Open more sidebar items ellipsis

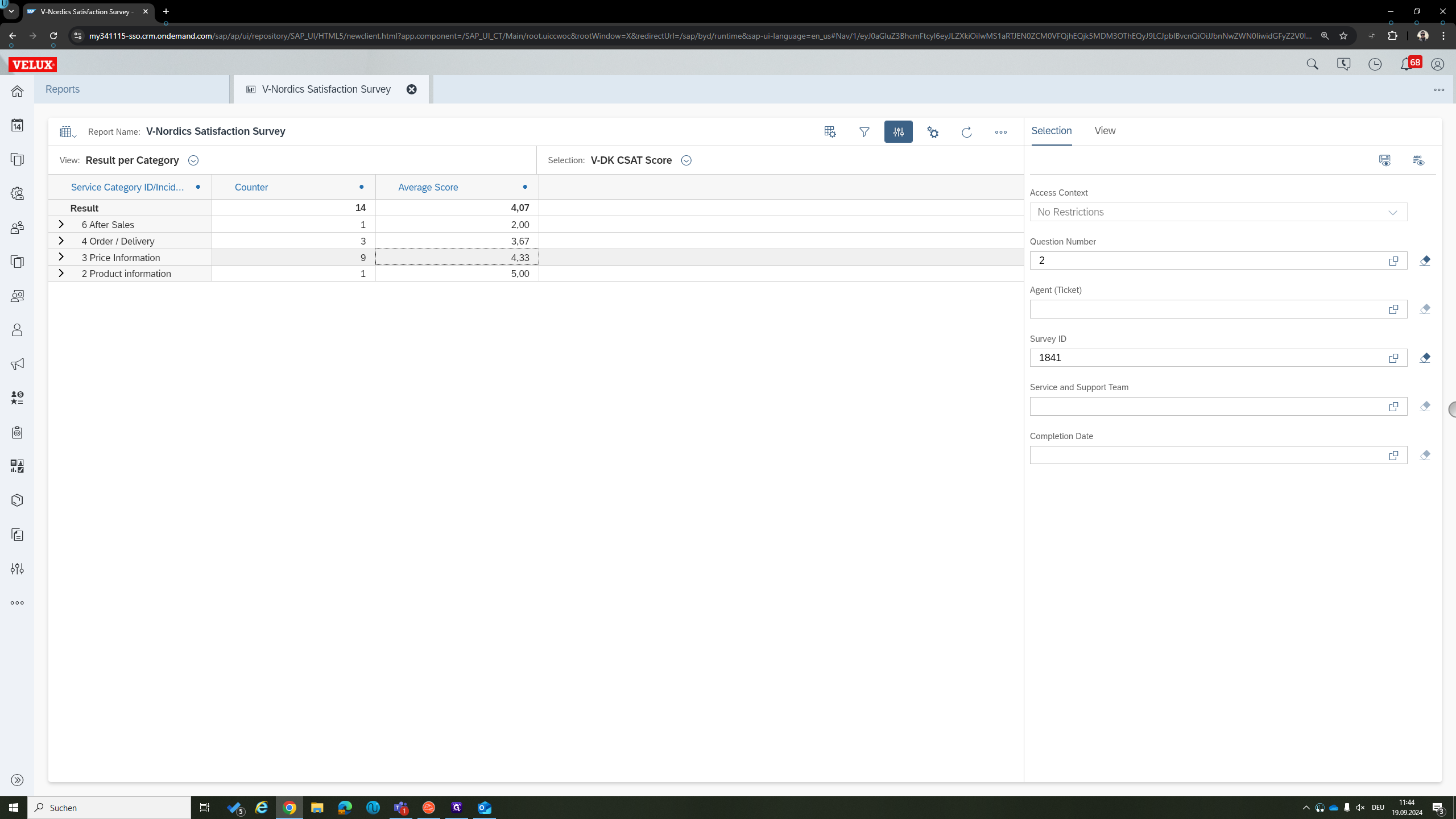pyautogui.click(x=17, y=603)
